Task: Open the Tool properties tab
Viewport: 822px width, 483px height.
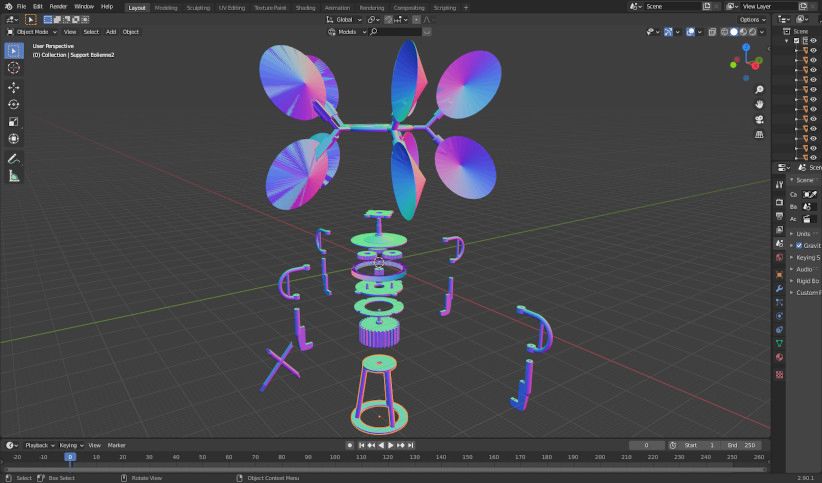Action: (780, 185)
